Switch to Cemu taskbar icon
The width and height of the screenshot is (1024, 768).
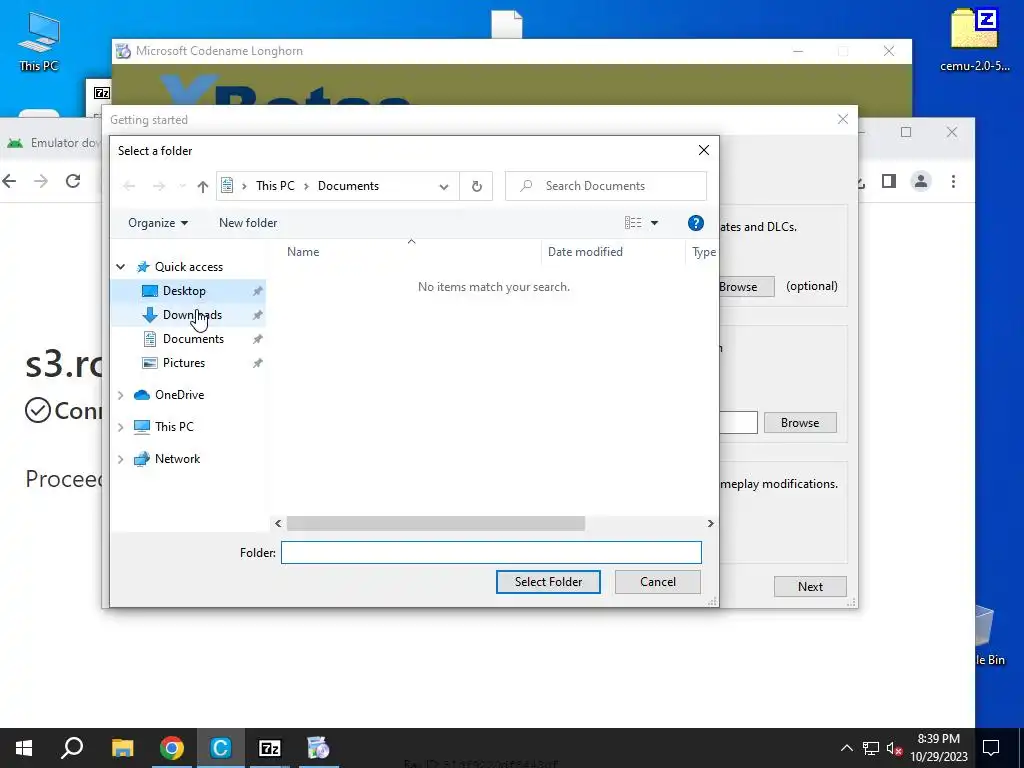click(221, 748)
